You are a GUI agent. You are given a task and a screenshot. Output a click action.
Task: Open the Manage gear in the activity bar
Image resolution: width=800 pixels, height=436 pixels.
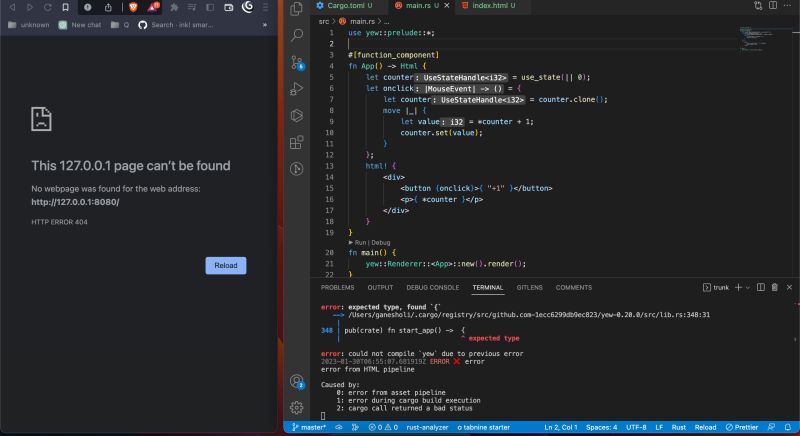[296, 407]
